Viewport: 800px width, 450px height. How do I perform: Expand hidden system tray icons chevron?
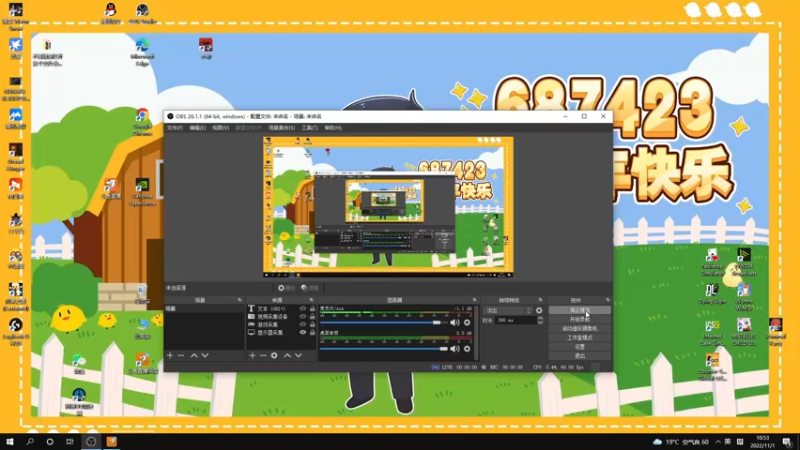tap(718, 442)
